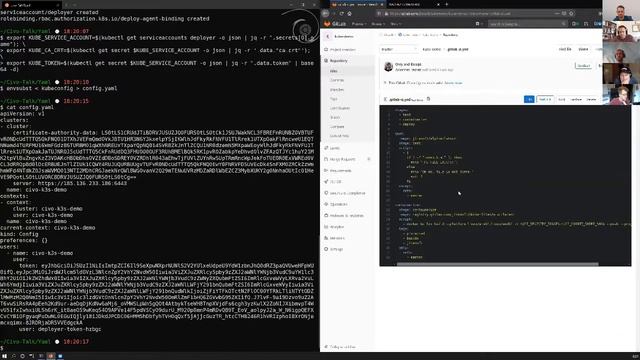
Task: Open Task View on the taskbar
Action: tap(31, 356)
